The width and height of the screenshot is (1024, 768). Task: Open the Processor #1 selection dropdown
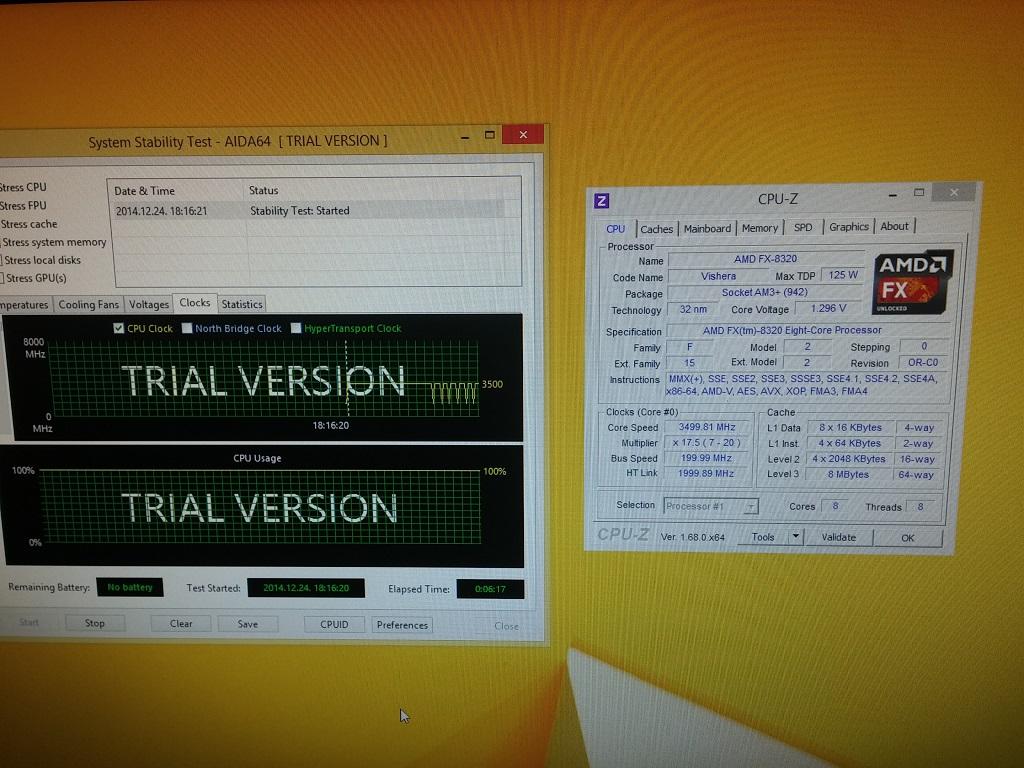click(752, 506)
